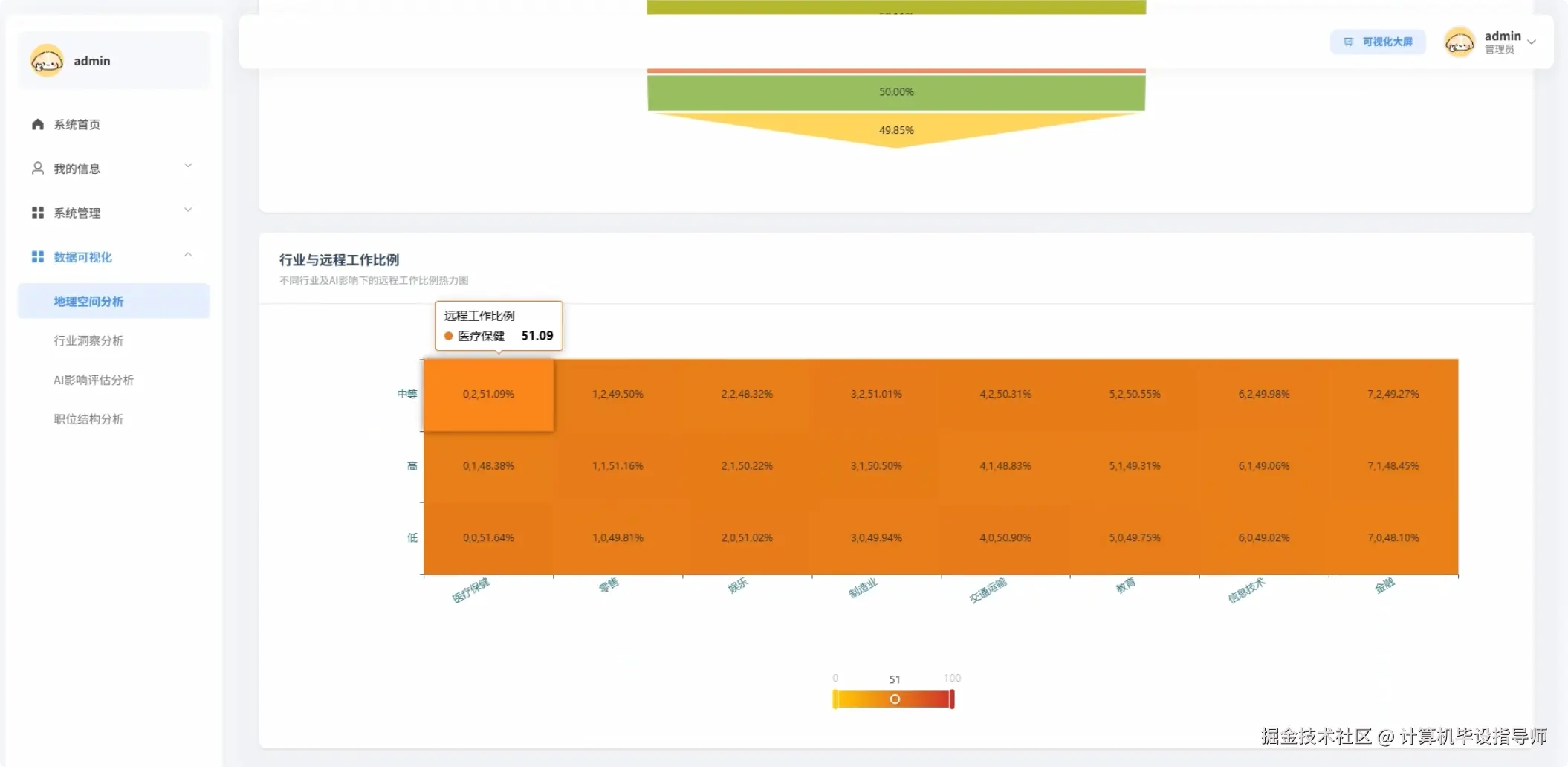Click heatmap cell 3,2,51.01%
The width and height of the screenshot is (1568, 767).
coord(876,395)
